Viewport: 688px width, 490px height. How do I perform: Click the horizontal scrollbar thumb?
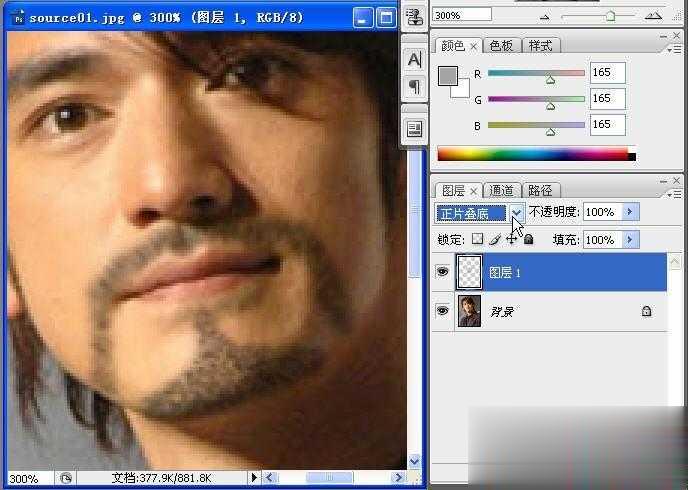329,477
